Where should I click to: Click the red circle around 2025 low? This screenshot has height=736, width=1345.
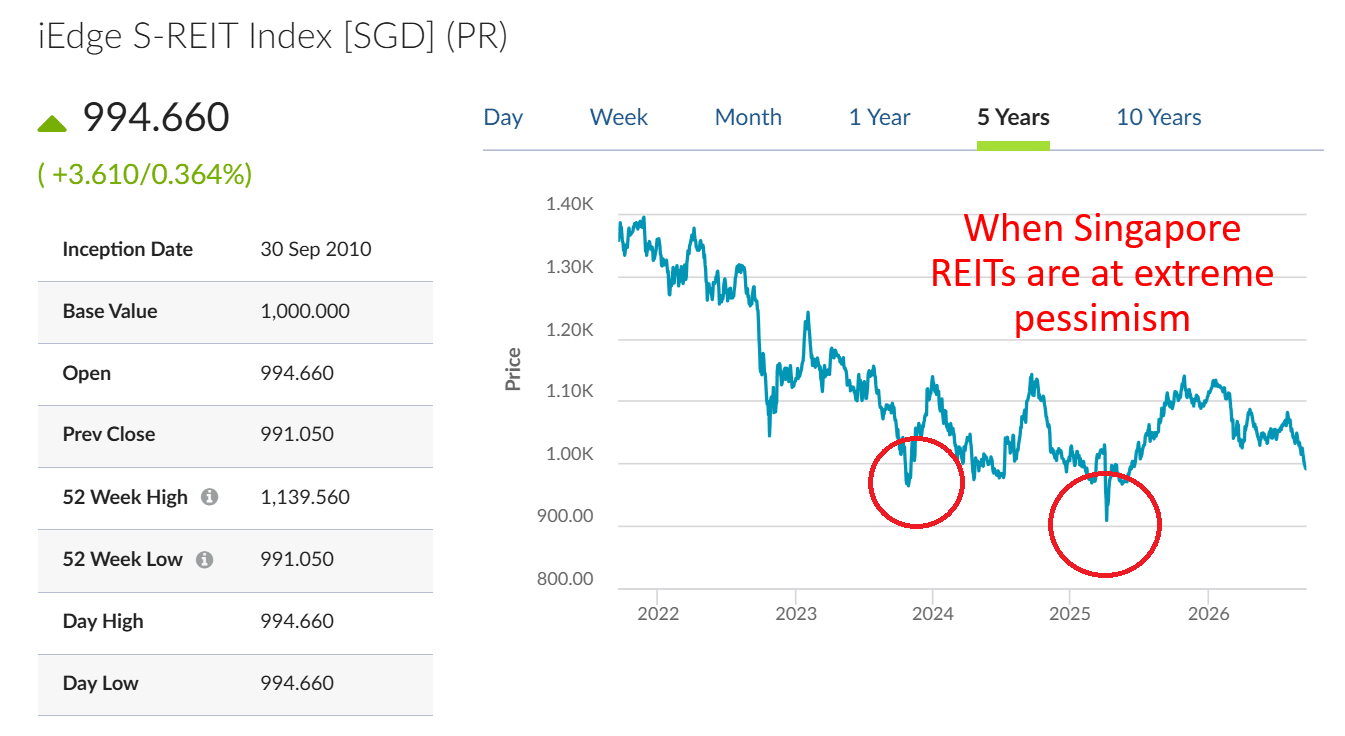click(1104, 523)
